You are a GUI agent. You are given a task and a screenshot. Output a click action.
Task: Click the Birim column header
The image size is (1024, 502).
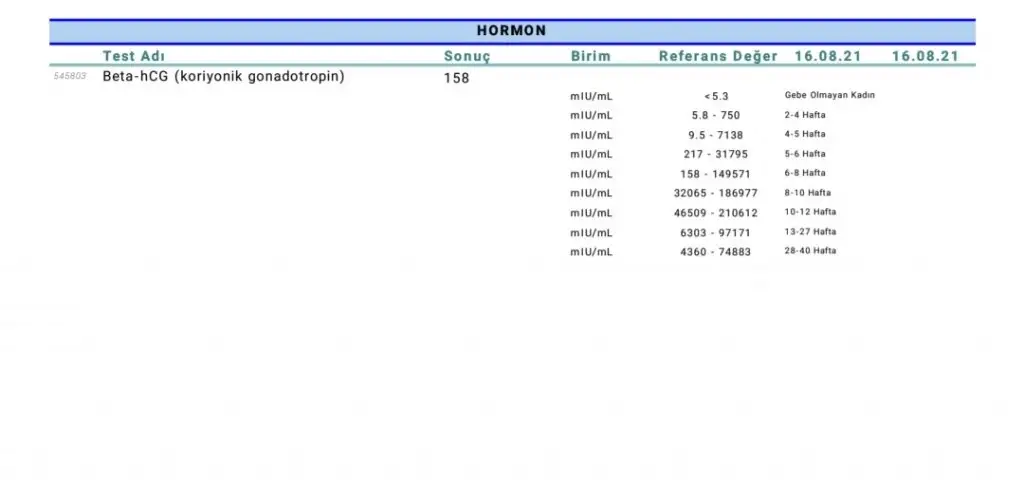coord(590,56)
